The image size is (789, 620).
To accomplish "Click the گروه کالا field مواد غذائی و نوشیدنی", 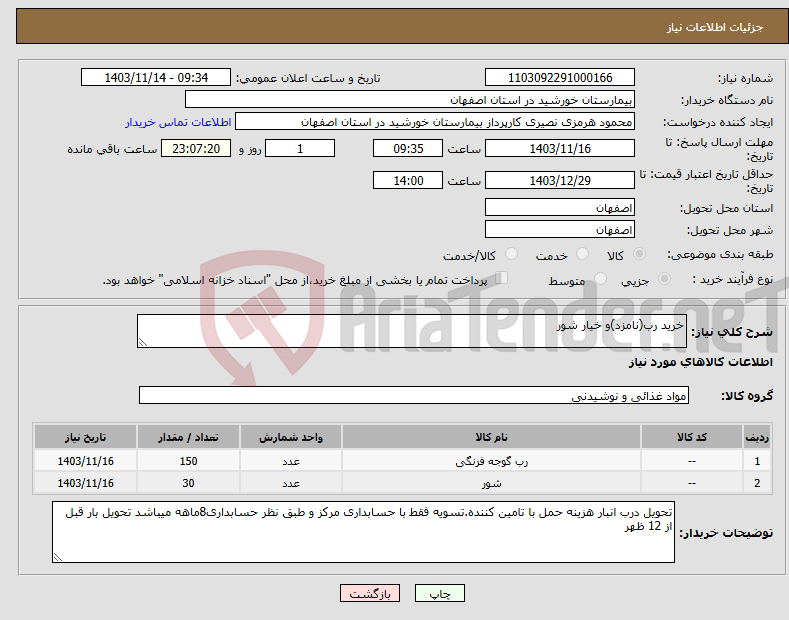I will click(x=414, y=396).
